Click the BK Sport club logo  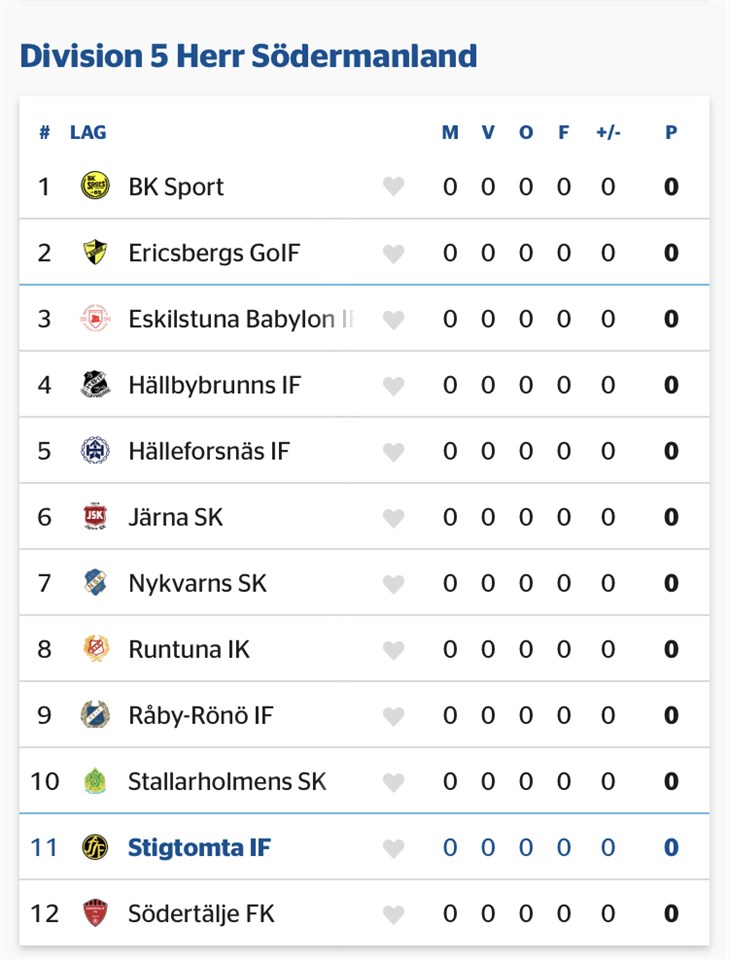pos(95,186)
